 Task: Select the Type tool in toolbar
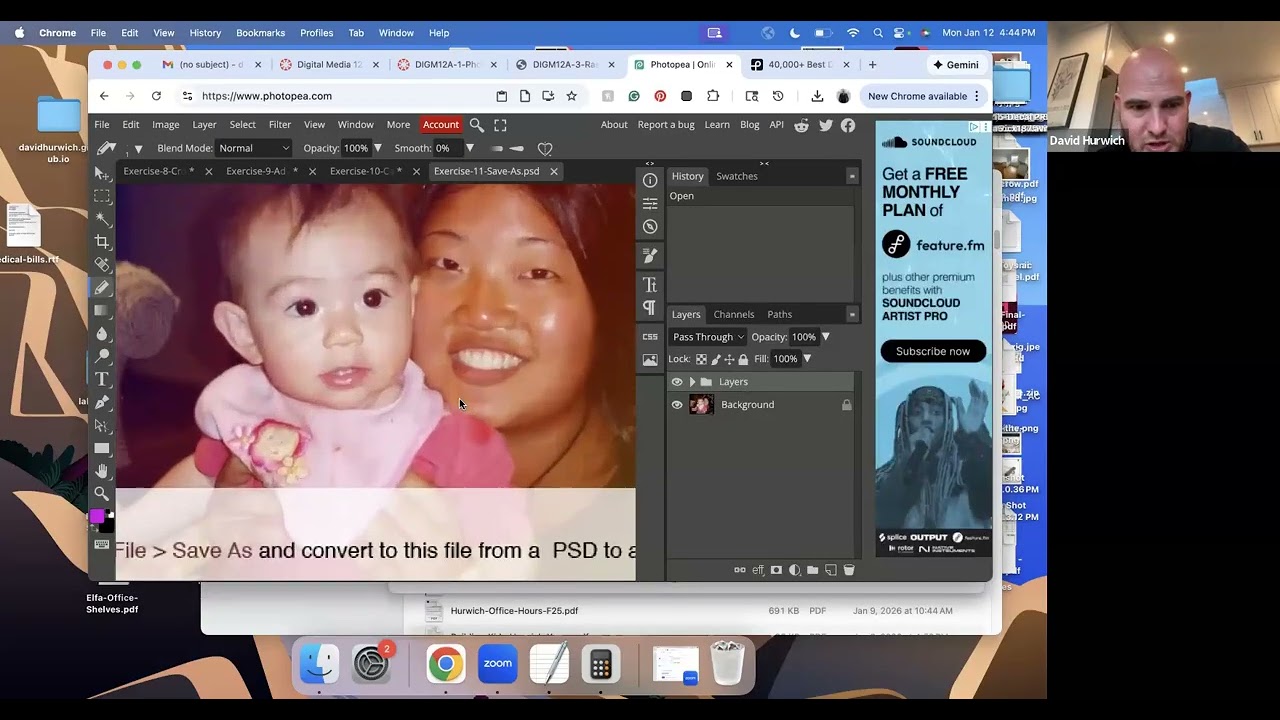coord(102,379)
